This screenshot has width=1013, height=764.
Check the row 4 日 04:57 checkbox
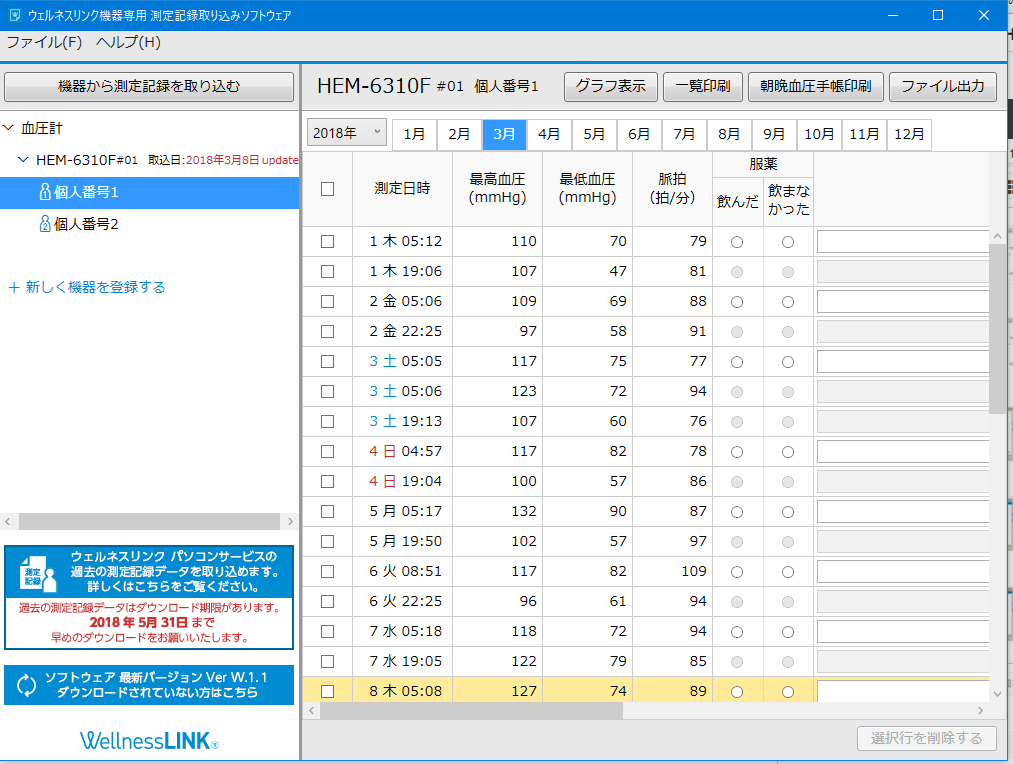click(x=328, y=451)
